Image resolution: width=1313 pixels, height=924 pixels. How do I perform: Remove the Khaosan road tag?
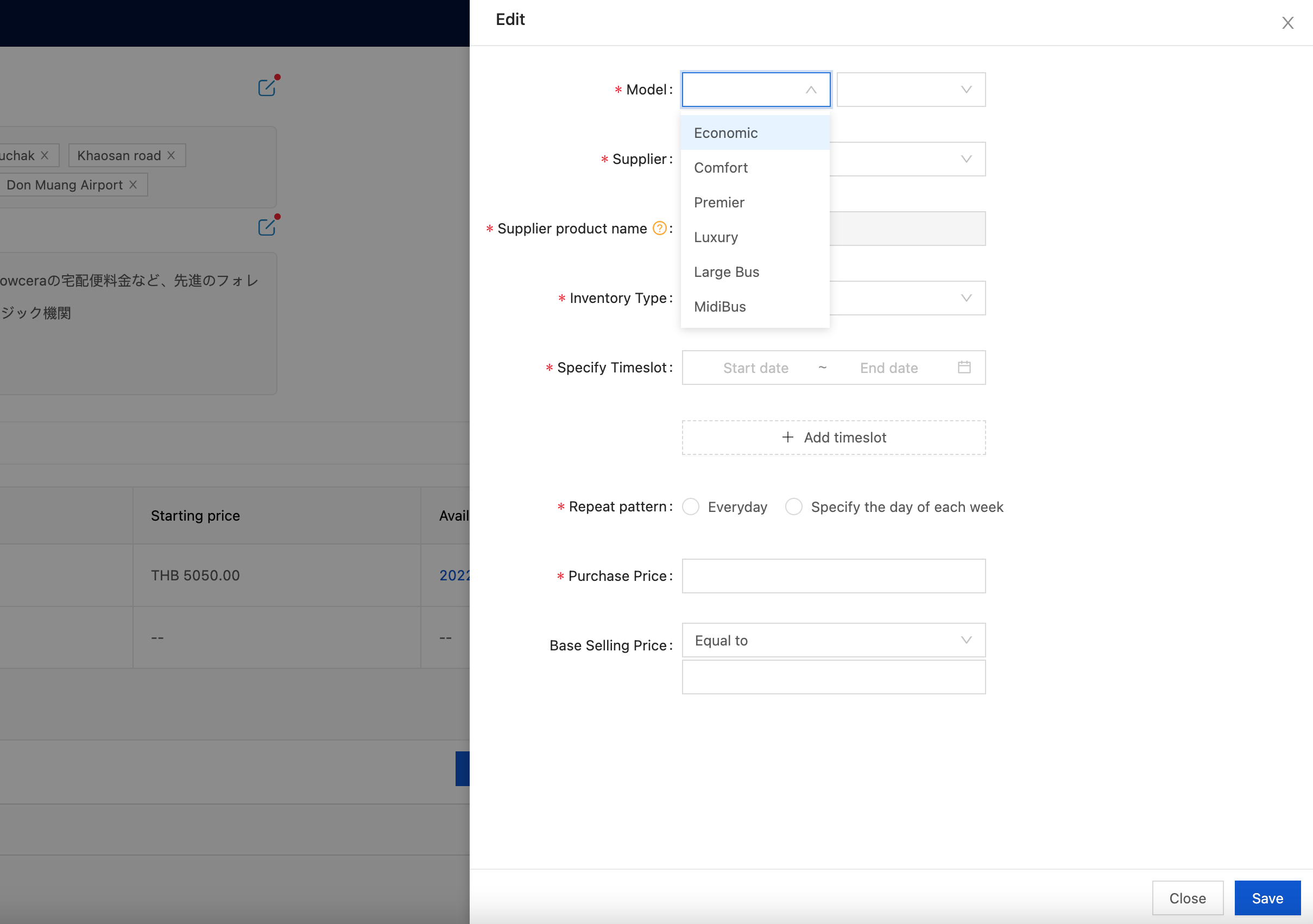[171, 155]
